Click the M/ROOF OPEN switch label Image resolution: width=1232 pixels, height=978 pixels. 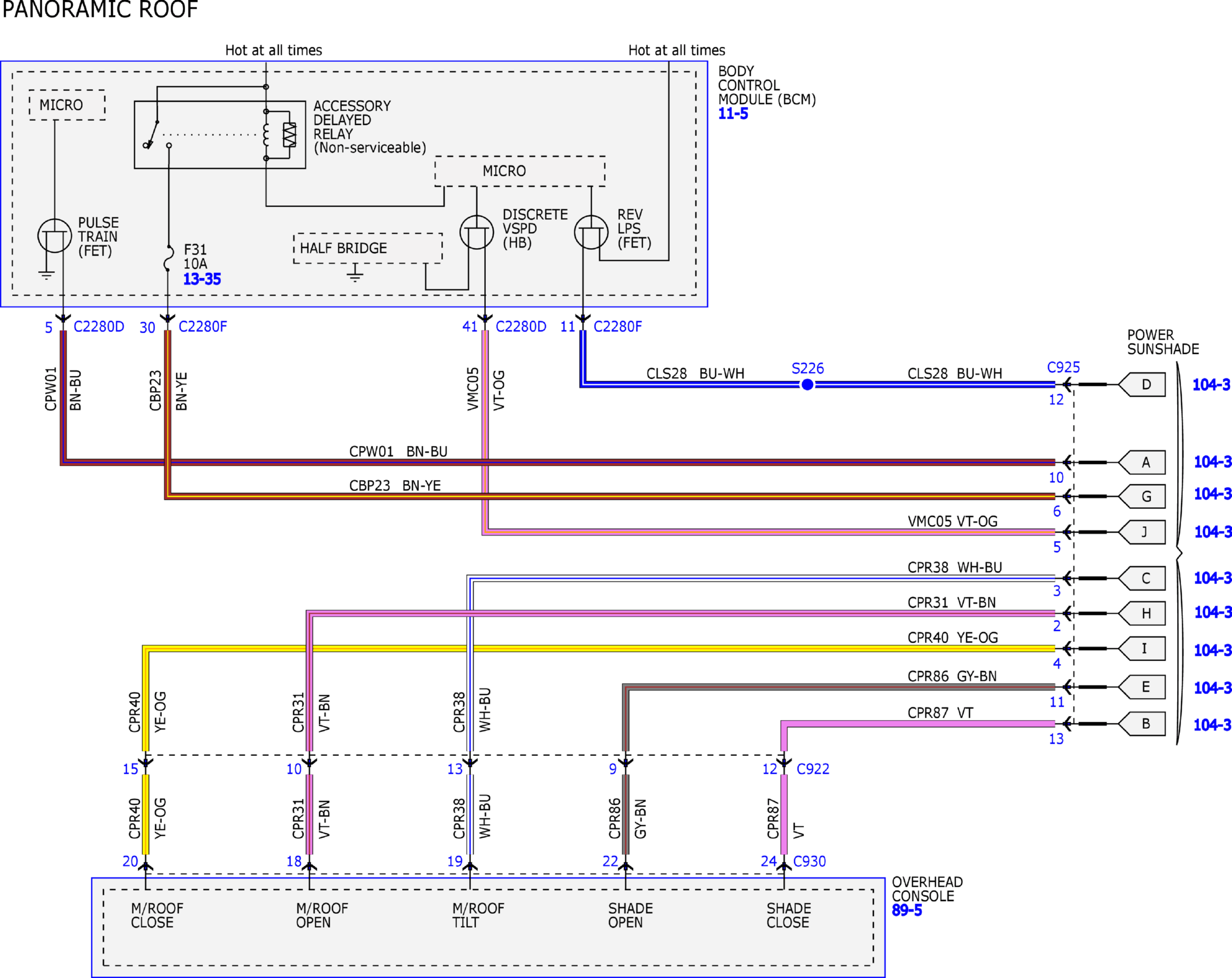click(322, 916)
